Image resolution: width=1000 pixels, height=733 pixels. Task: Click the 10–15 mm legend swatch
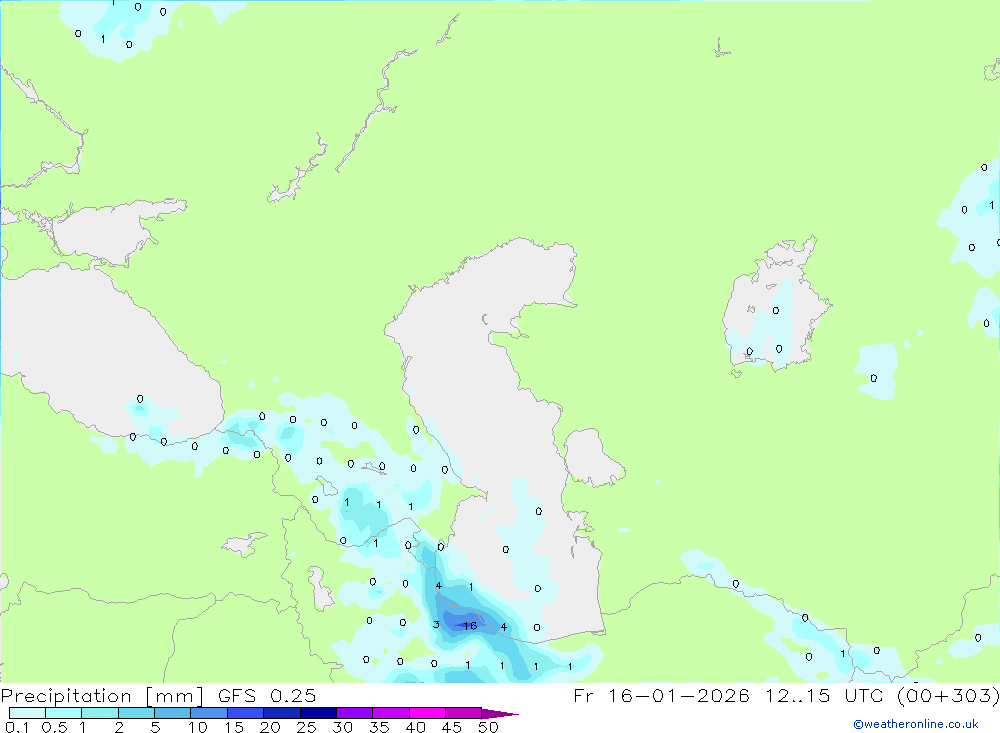[209, 713]
